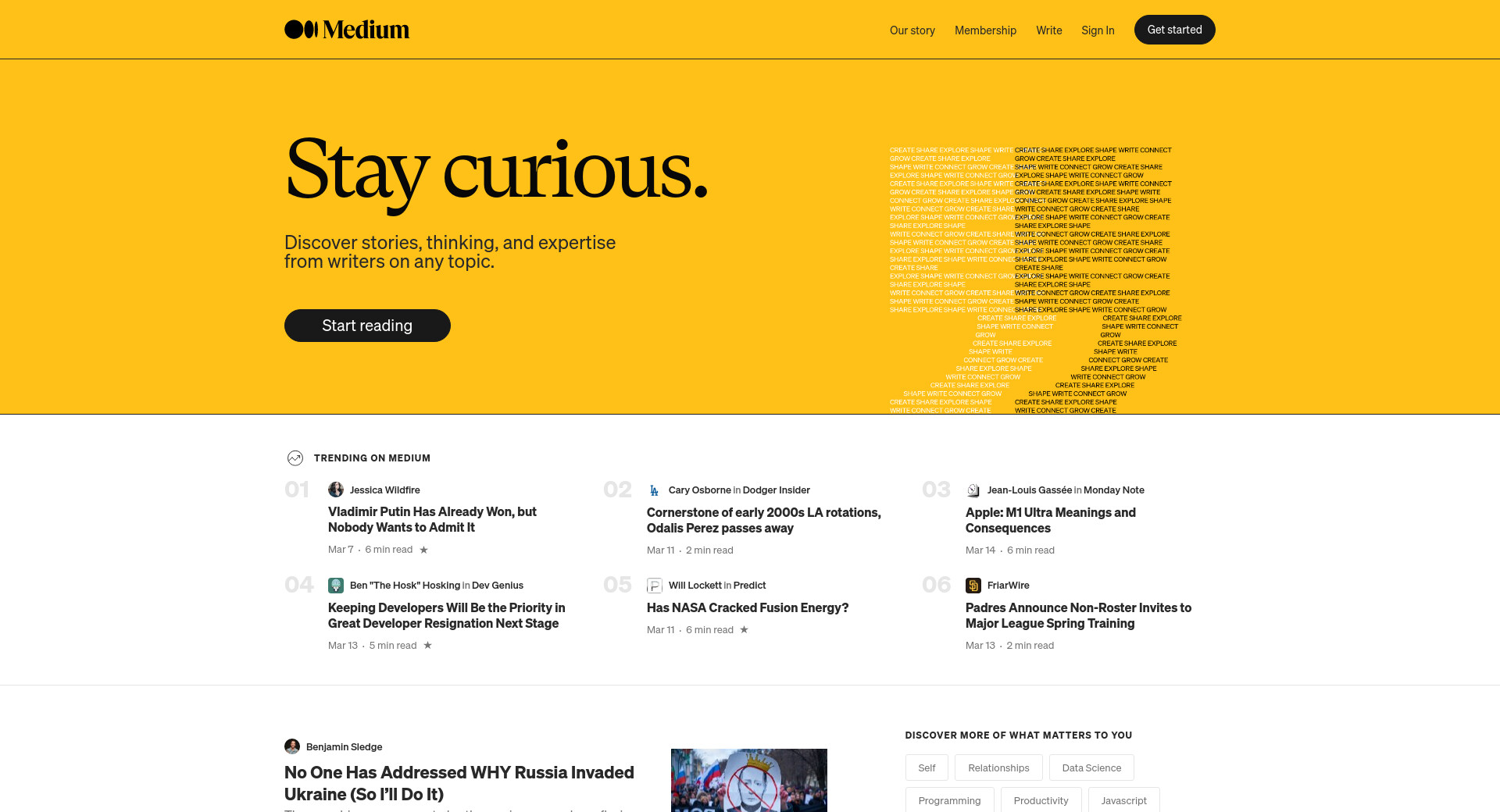Screen dimensions: 1500x812
Task: Visit Jean-Louis Gassée's profile
Action: click(1030, 490)
